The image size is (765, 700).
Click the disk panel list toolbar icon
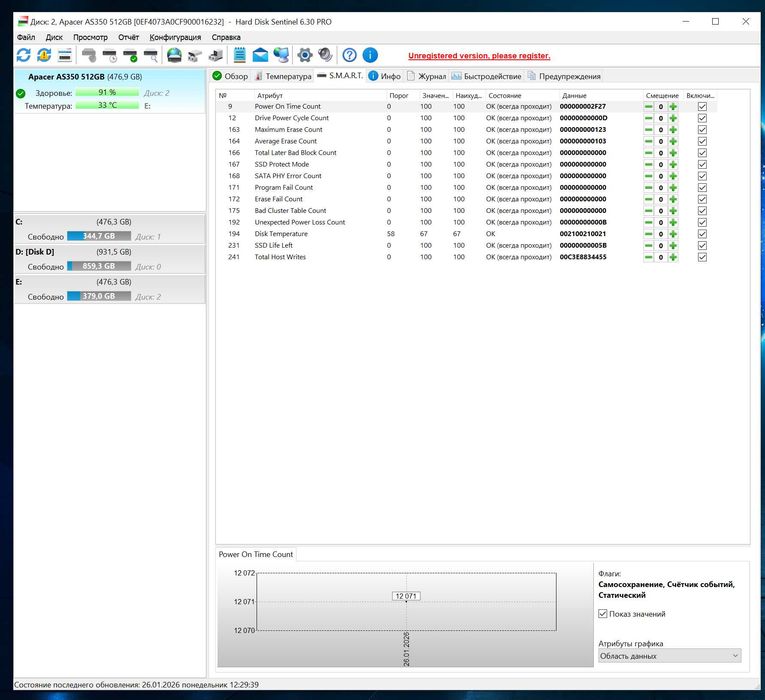(x=65, y=55)
